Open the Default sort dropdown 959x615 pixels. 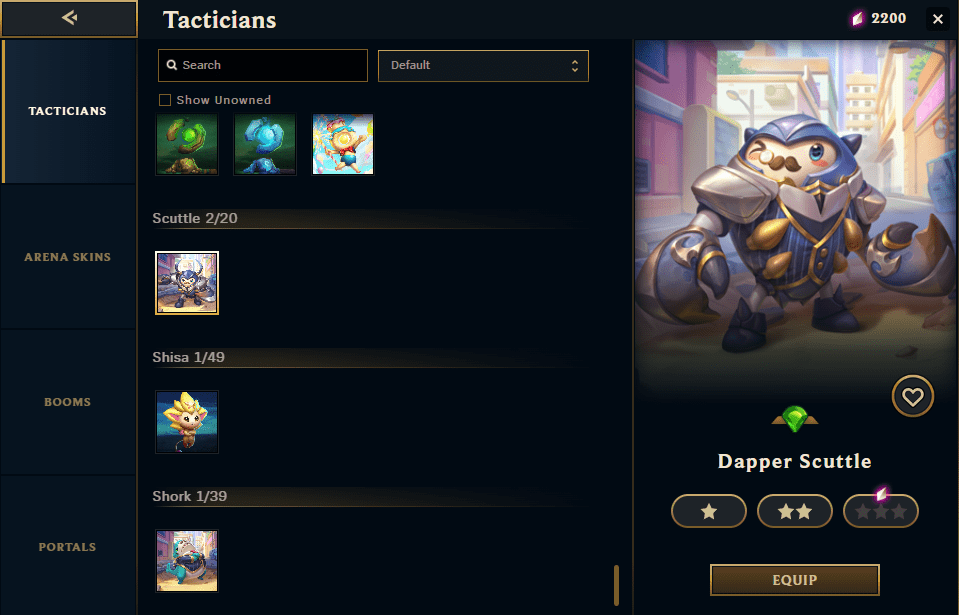pyautogui.click(x=483, y=65)
